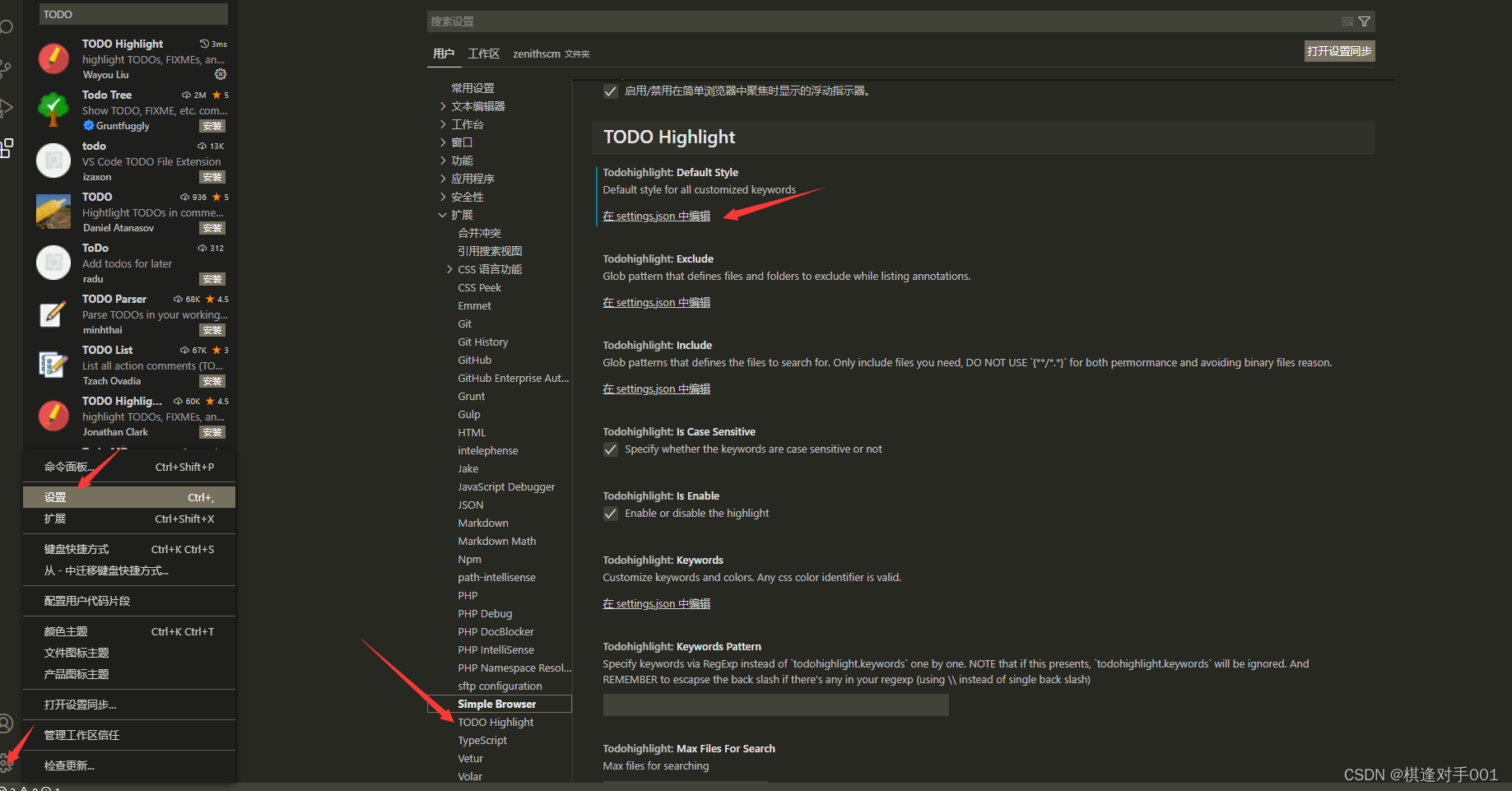Image resolution: width=1512 pixels, height=791 pixels.
Task: Click TODO Highlight by Wayou Liu pencil icon
Action: click(54, 58)
